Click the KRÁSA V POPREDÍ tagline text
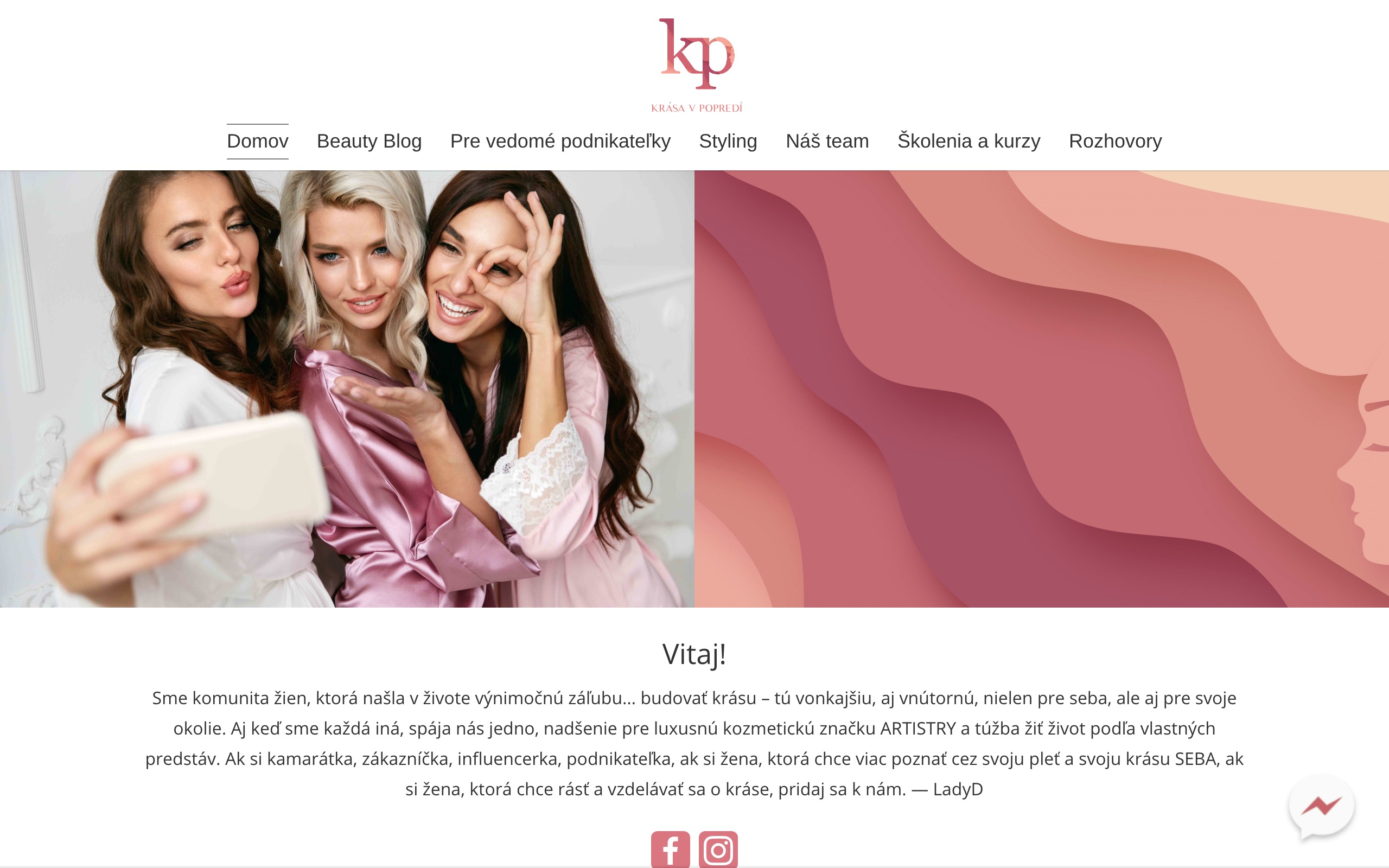1389x868 pixels. pyautogui.click(x=696, y=108)
